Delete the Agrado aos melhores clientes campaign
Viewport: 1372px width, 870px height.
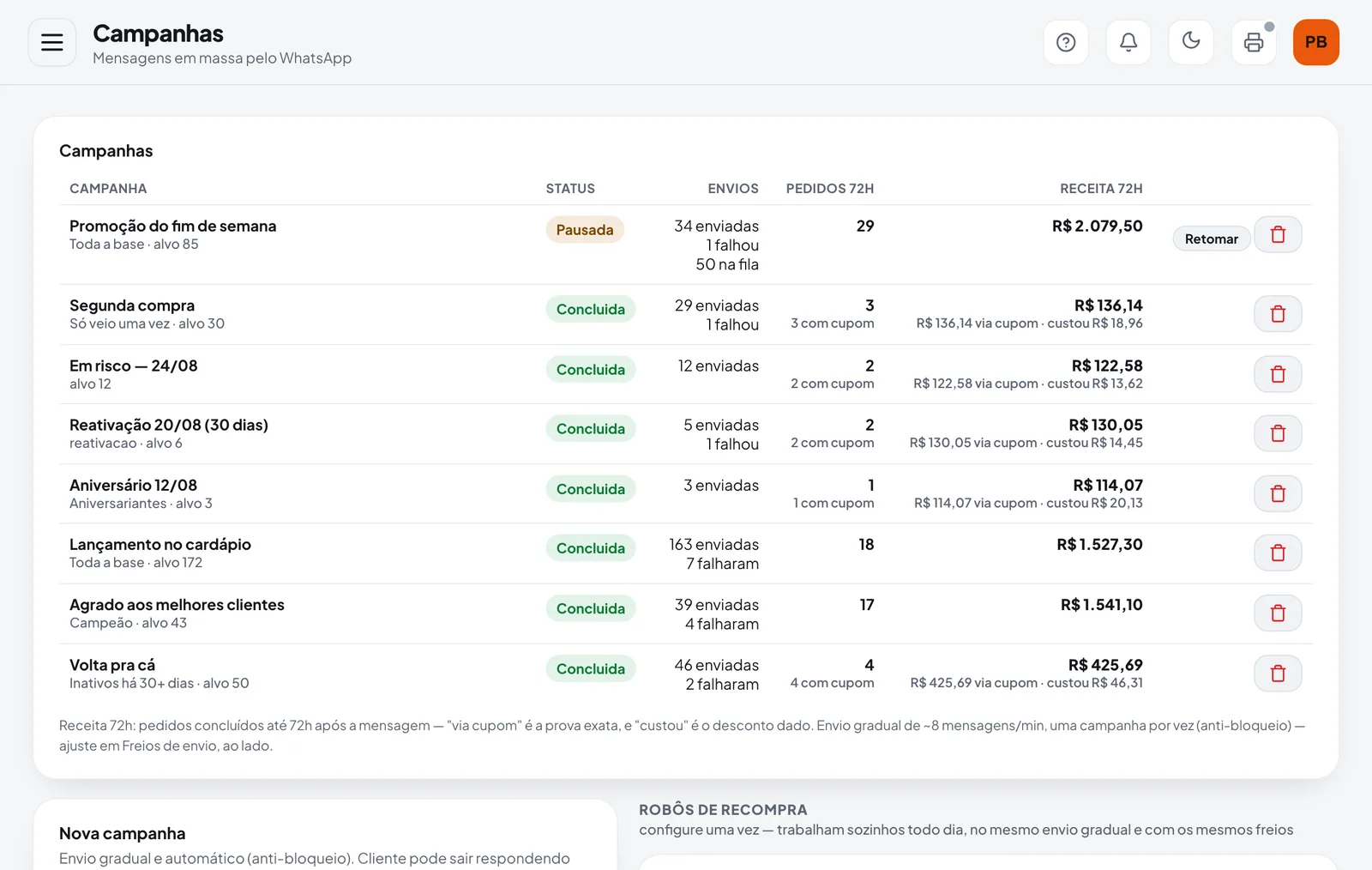point(1278,613)
